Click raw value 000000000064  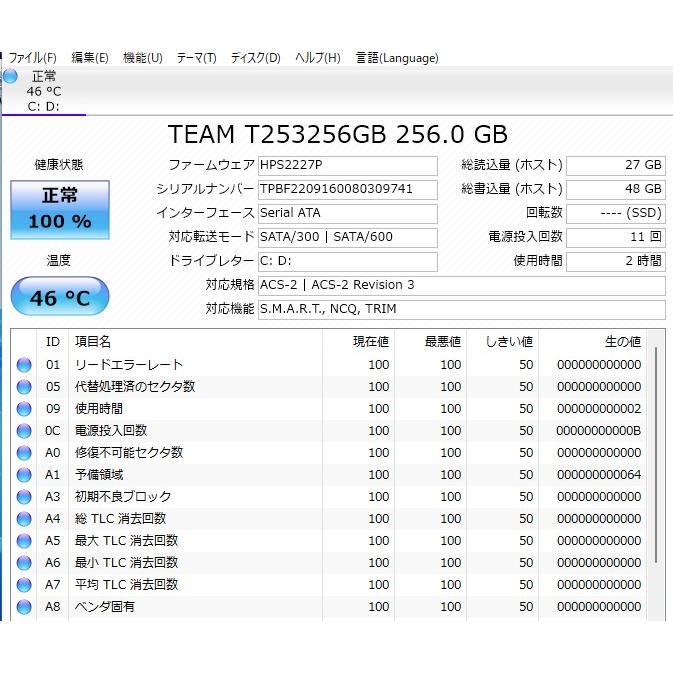pyautogui.click(x=599, y=475)
